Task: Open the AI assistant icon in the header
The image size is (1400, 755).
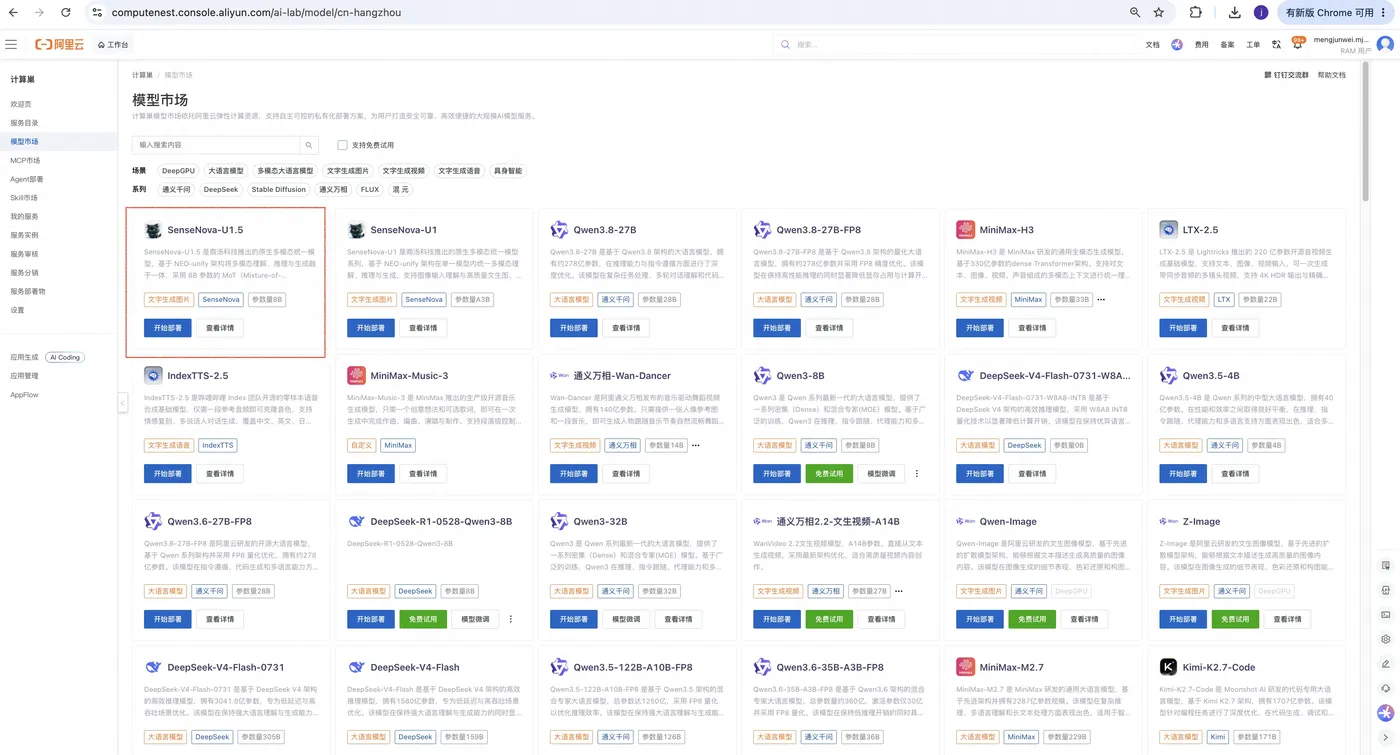Action: pos(1177,45)
